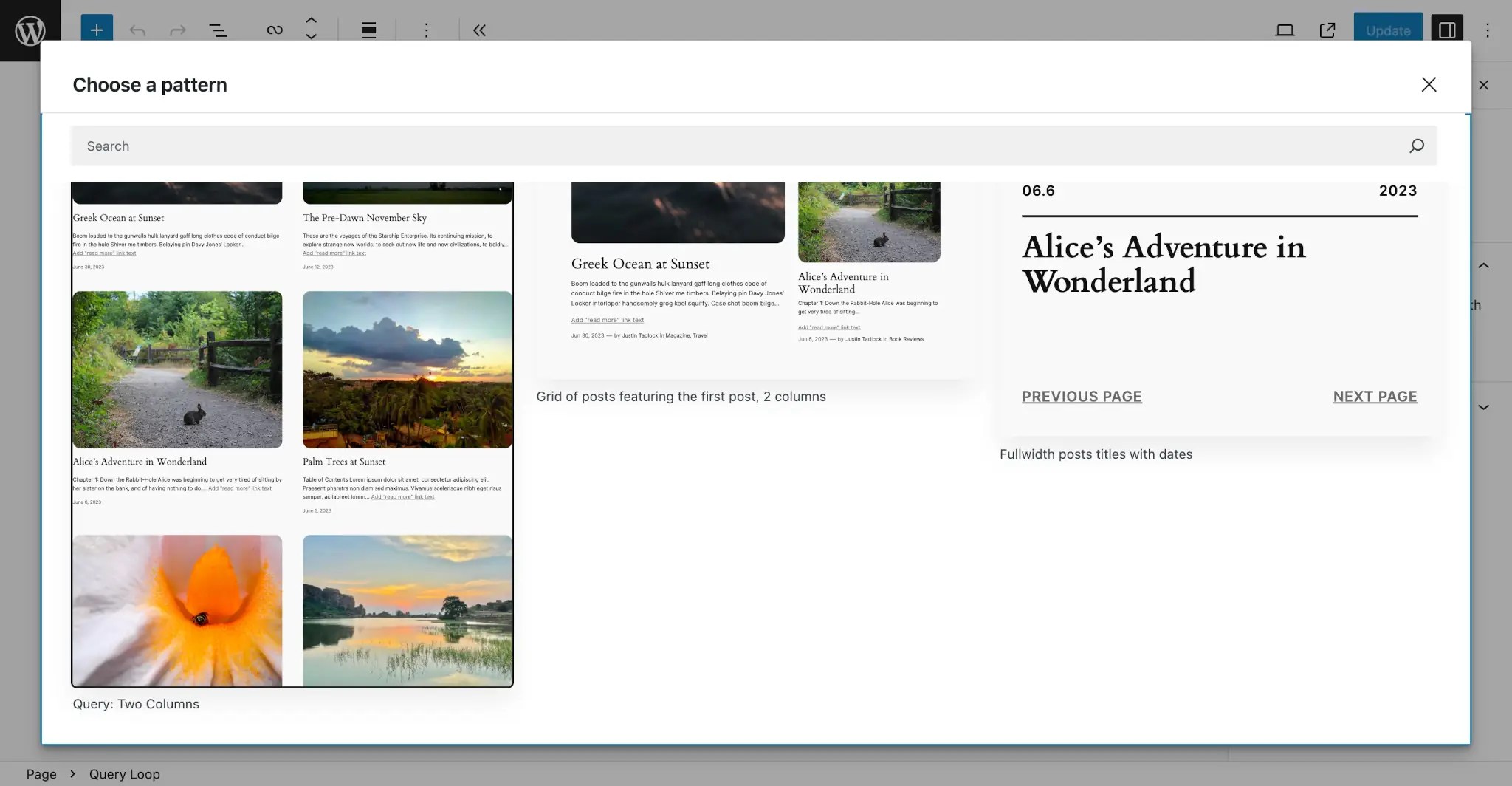Select Query Loop in the breadcrumb bar
Image resolution: width=1512 pixels, height=786 pixels.
point(123,773)
